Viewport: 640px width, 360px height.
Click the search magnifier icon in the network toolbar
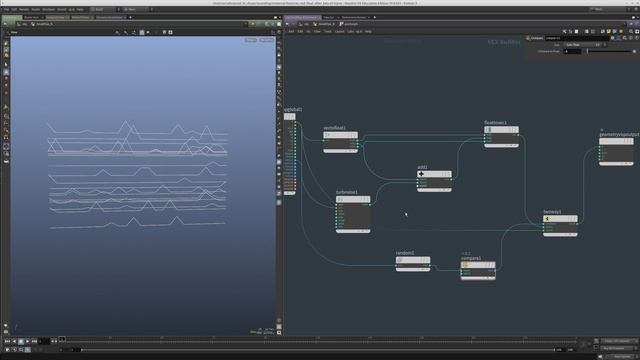[631, 31]
